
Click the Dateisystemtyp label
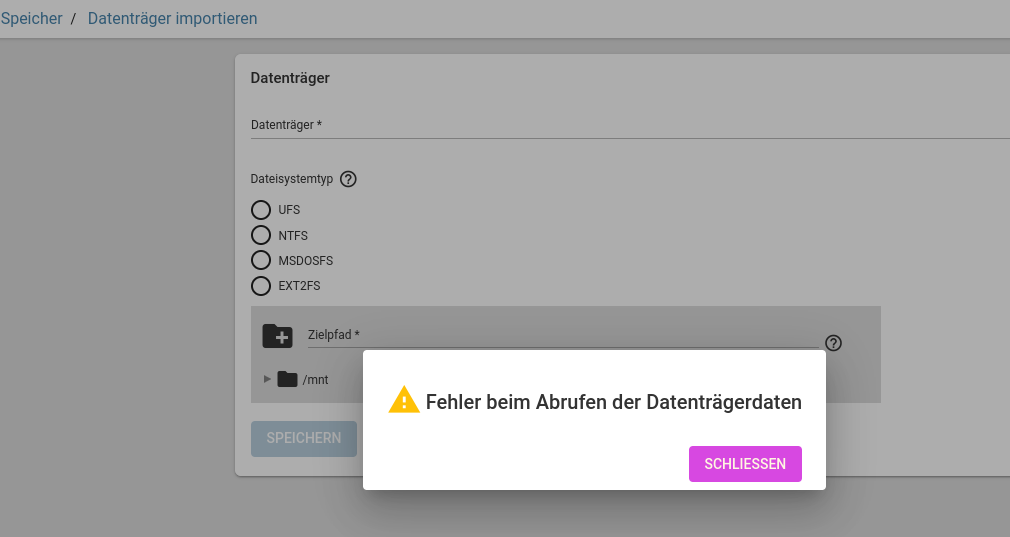[292, 179]
